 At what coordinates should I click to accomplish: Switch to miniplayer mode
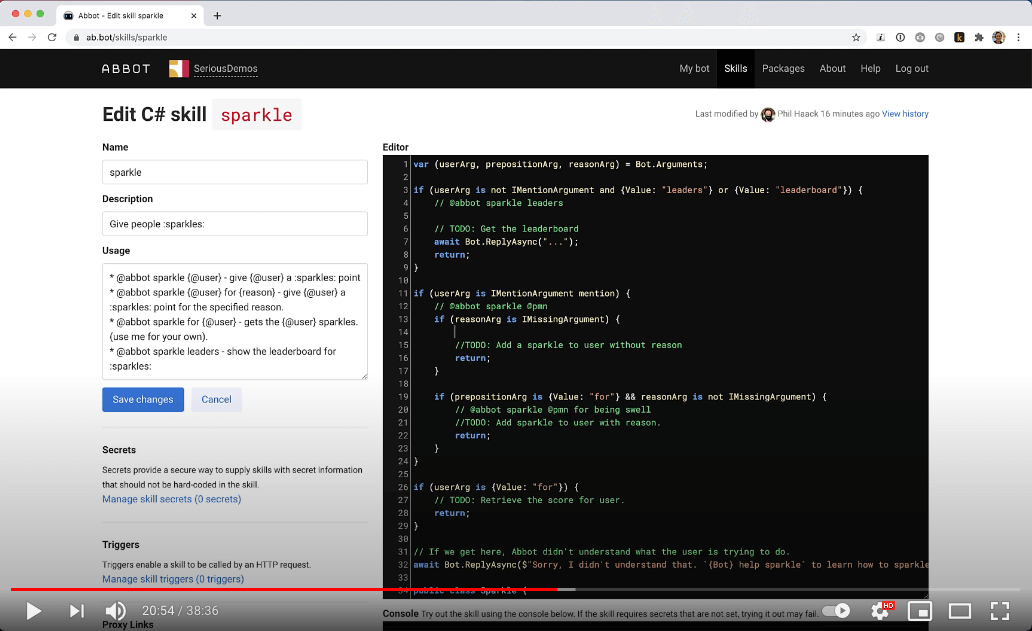920,610
